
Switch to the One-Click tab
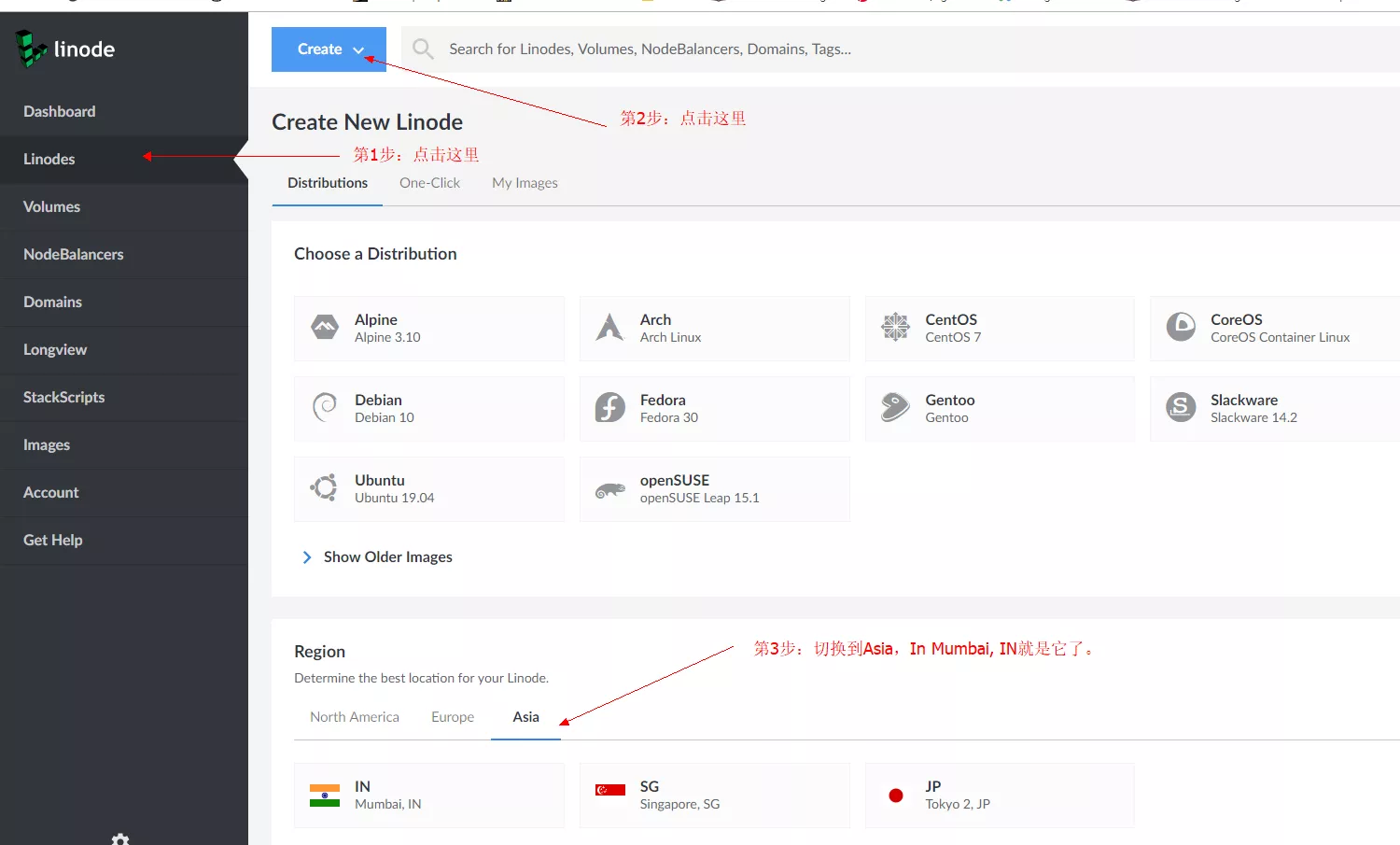429,183
